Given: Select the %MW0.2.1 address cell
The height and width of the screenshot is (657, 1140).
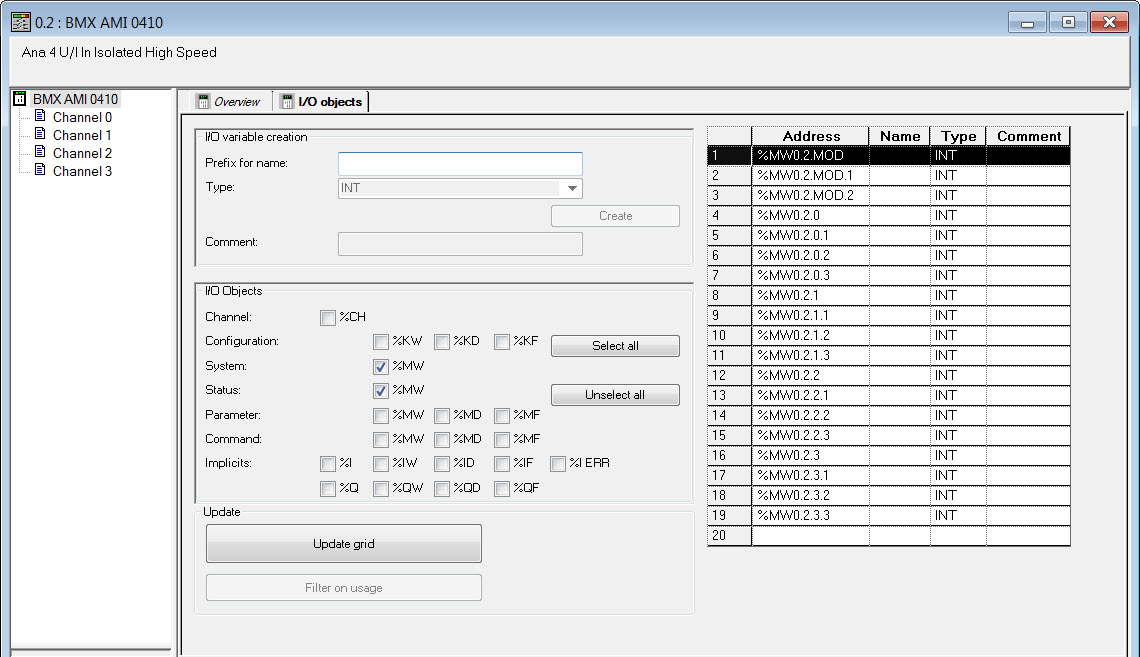Looking at the screenshot, I should 811,296.
